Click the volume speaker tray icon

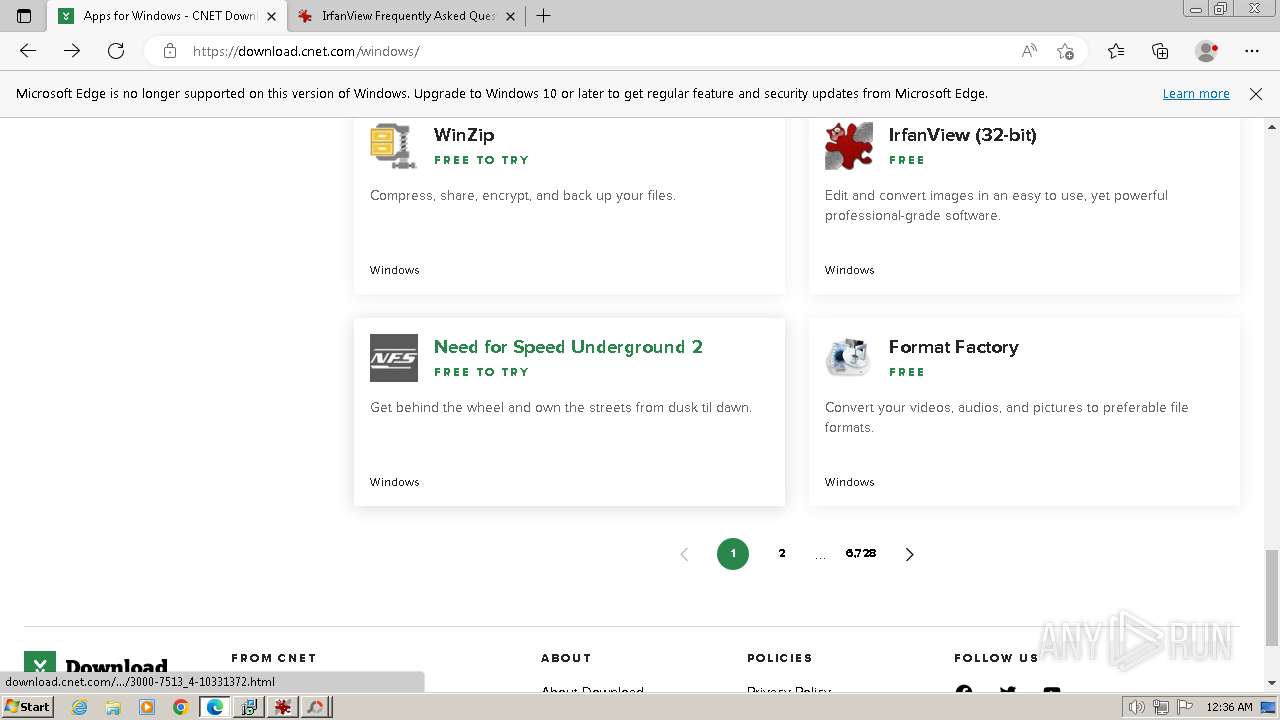point(1137,707)
